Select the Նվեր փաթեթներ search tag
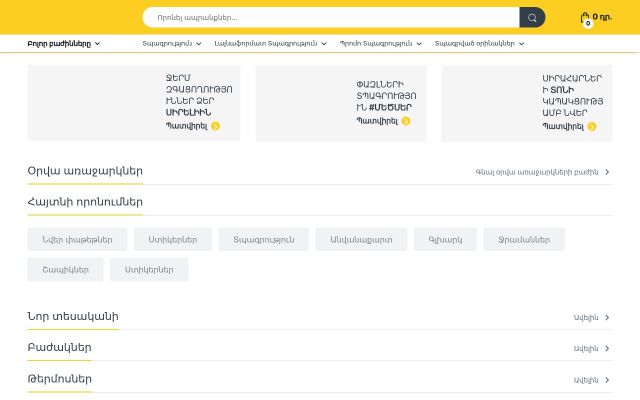 77,240
